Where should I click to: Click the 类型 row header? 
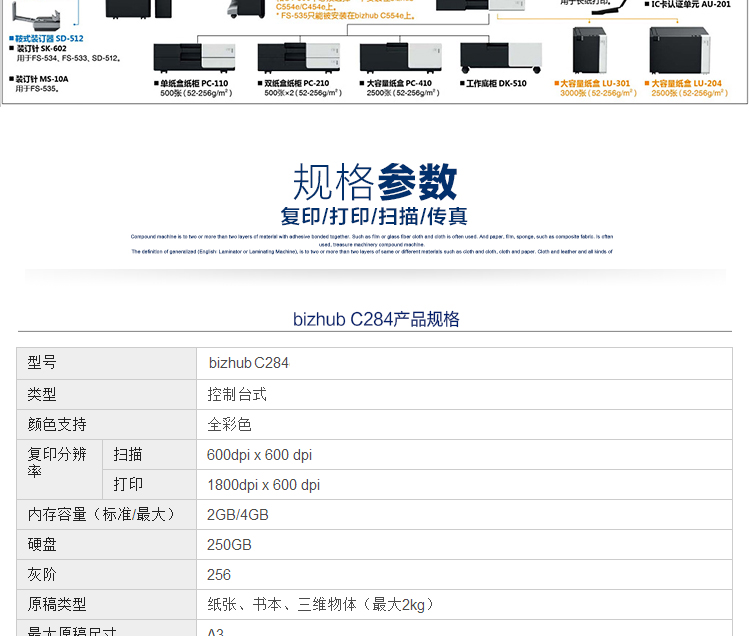107,395
